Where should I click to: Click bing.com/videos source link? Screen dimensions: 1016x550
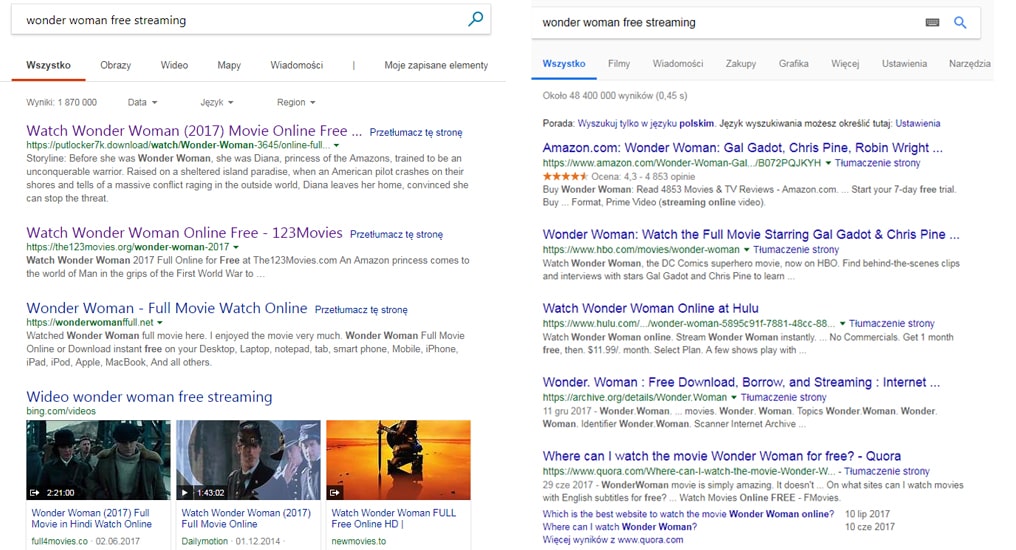pos(61,411)
